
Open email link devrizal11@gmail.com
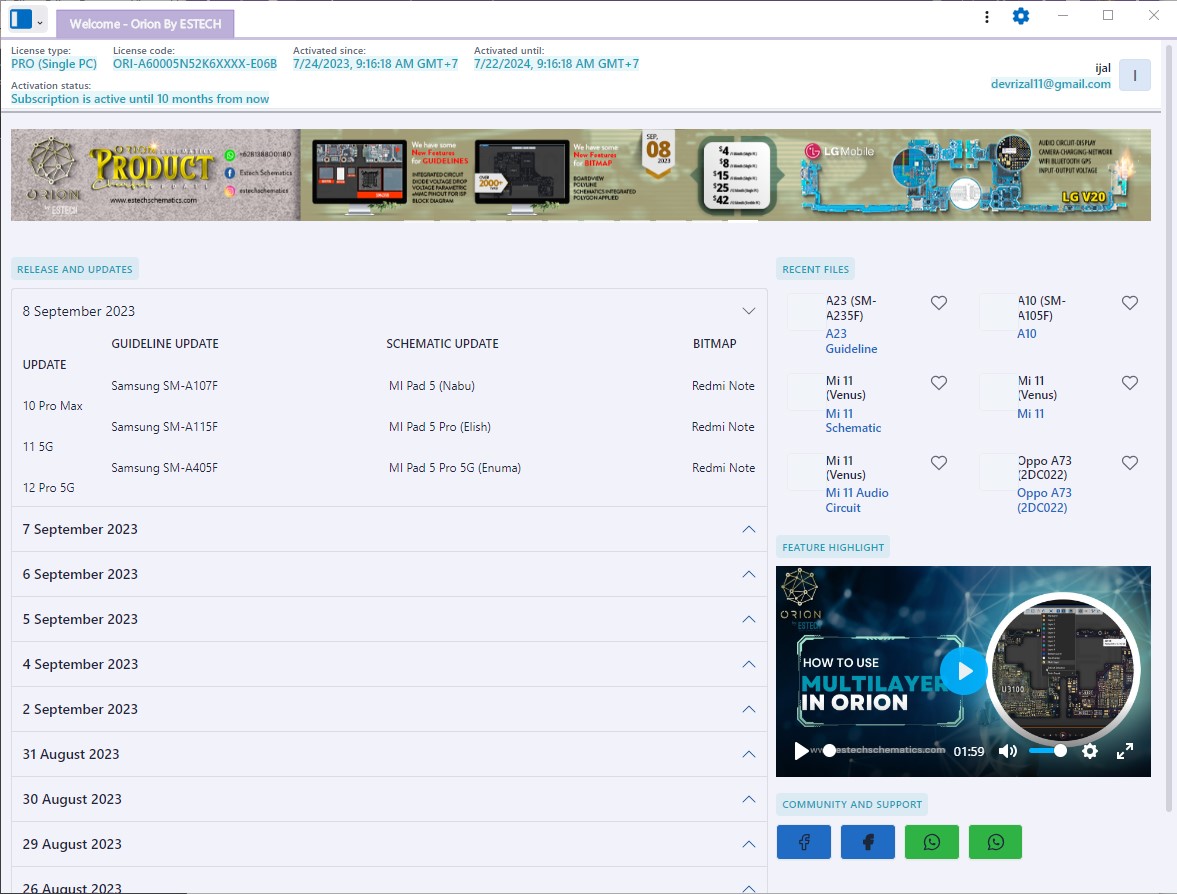point(1050,83)
